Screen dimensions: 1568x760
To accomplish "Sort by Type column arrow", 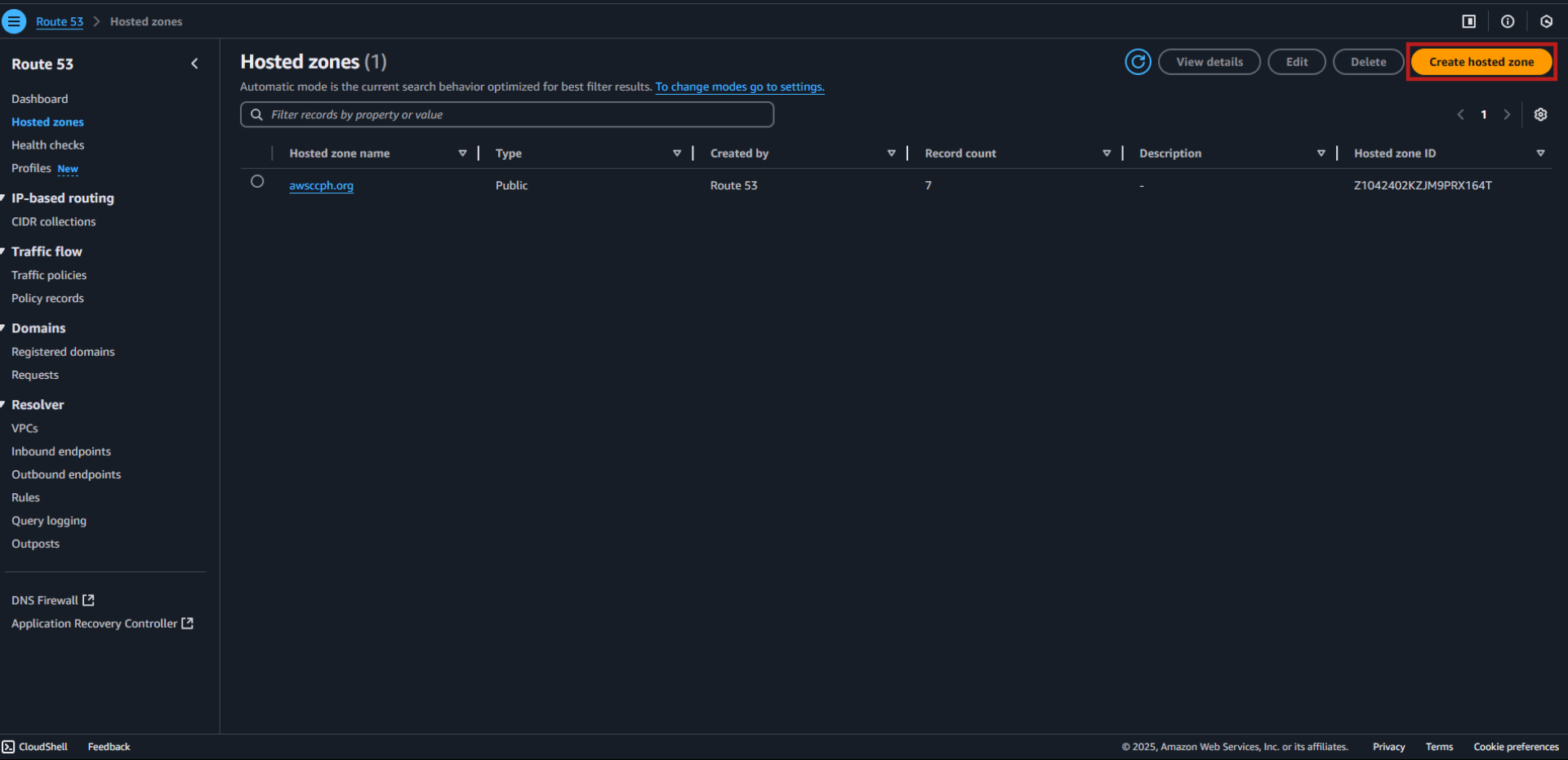I will 677,153.
